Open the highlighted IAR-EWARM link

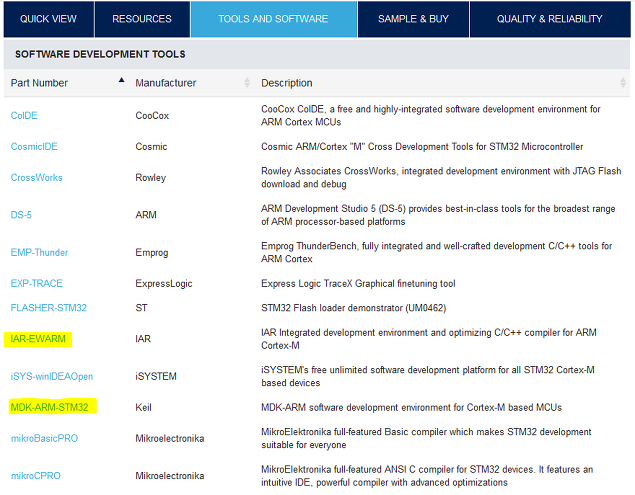[x=38, y=339]
